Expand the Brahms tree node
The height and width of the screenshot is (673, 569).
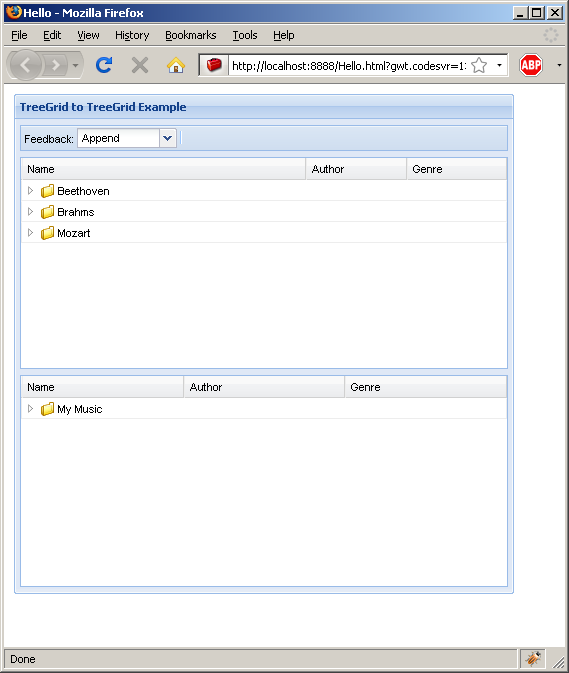coord(30,212)
